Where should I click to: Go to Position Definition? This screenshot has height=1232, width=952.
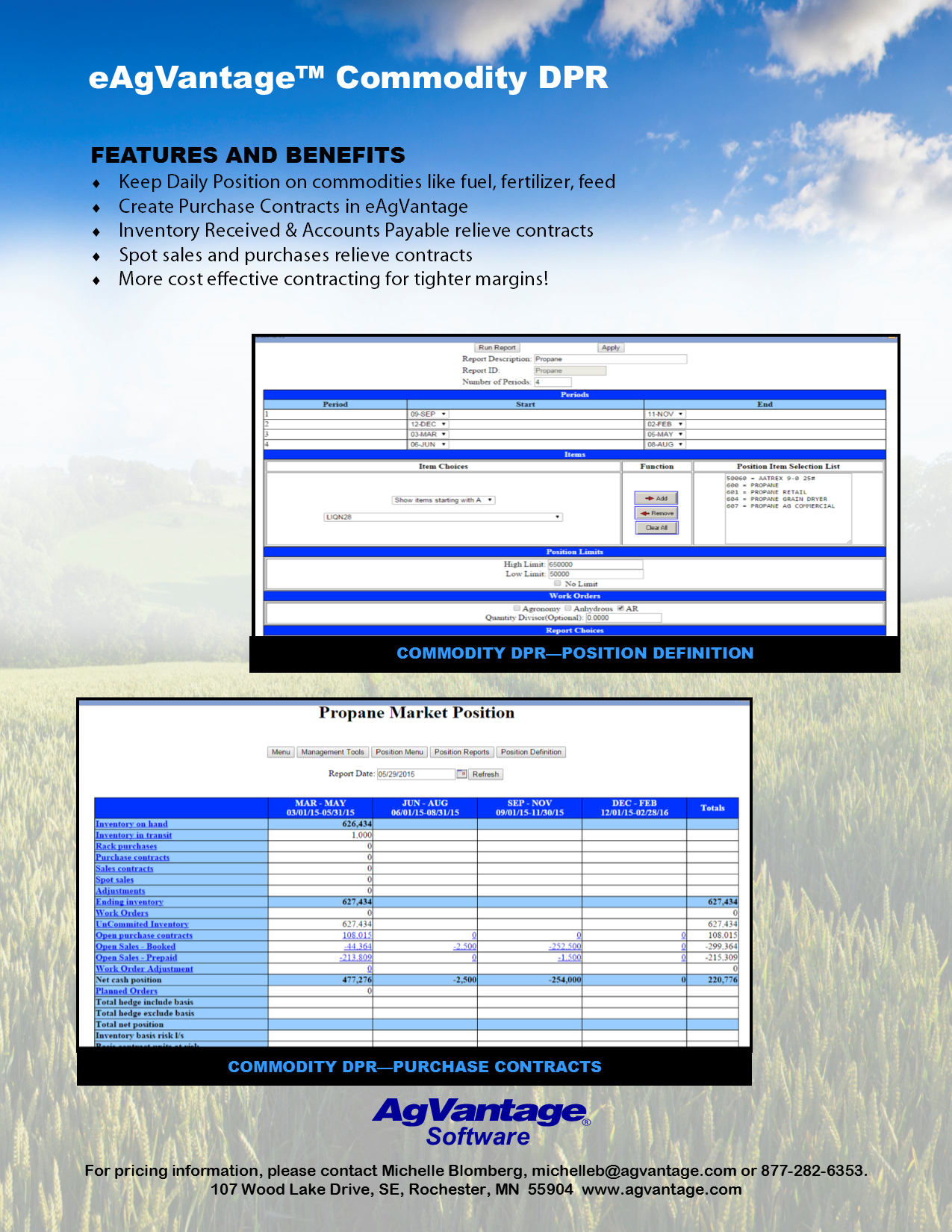click(x=531, y=752)
